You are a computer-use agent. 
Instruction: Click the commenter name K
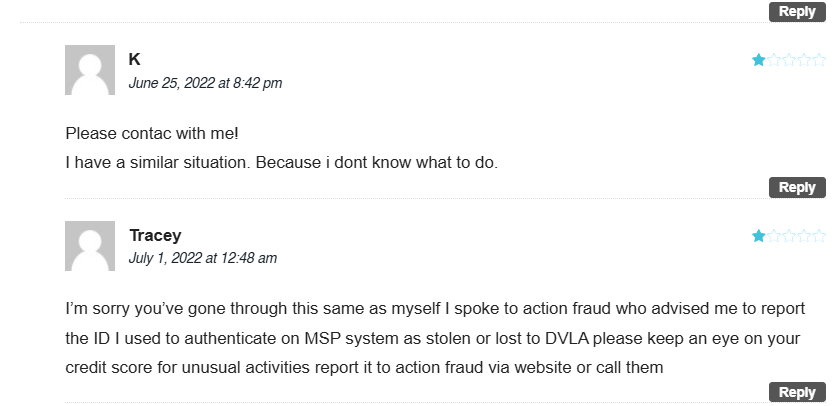[134, 59]
